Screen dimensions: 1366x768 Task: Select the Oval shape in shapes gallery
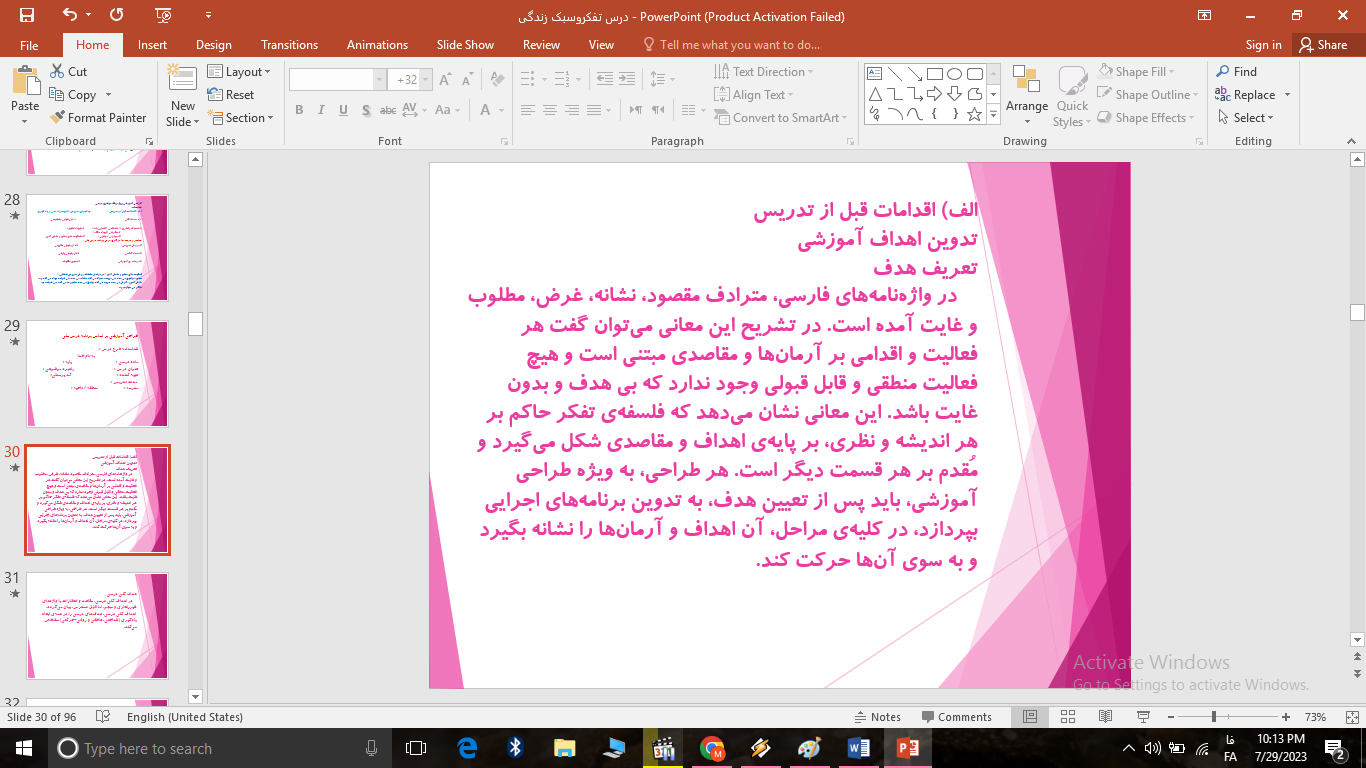[x=955, y=74]
